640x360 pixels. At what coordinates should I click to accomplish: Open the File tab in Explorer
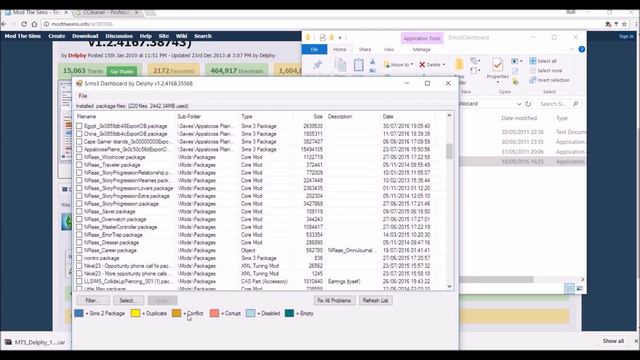coord(314,49)
